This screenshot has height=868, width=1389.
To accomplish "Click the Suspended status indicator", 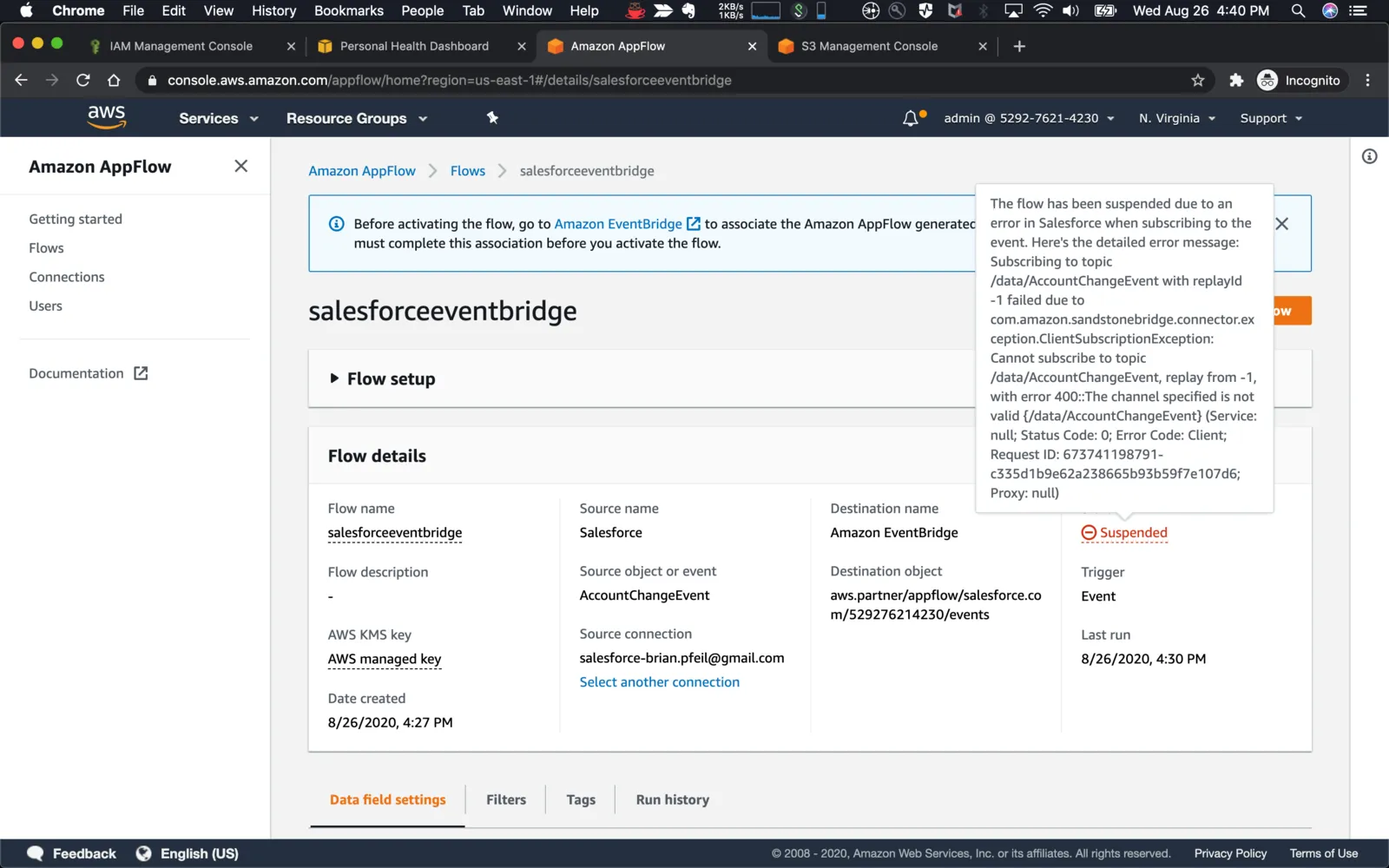I will [1124, 533].
